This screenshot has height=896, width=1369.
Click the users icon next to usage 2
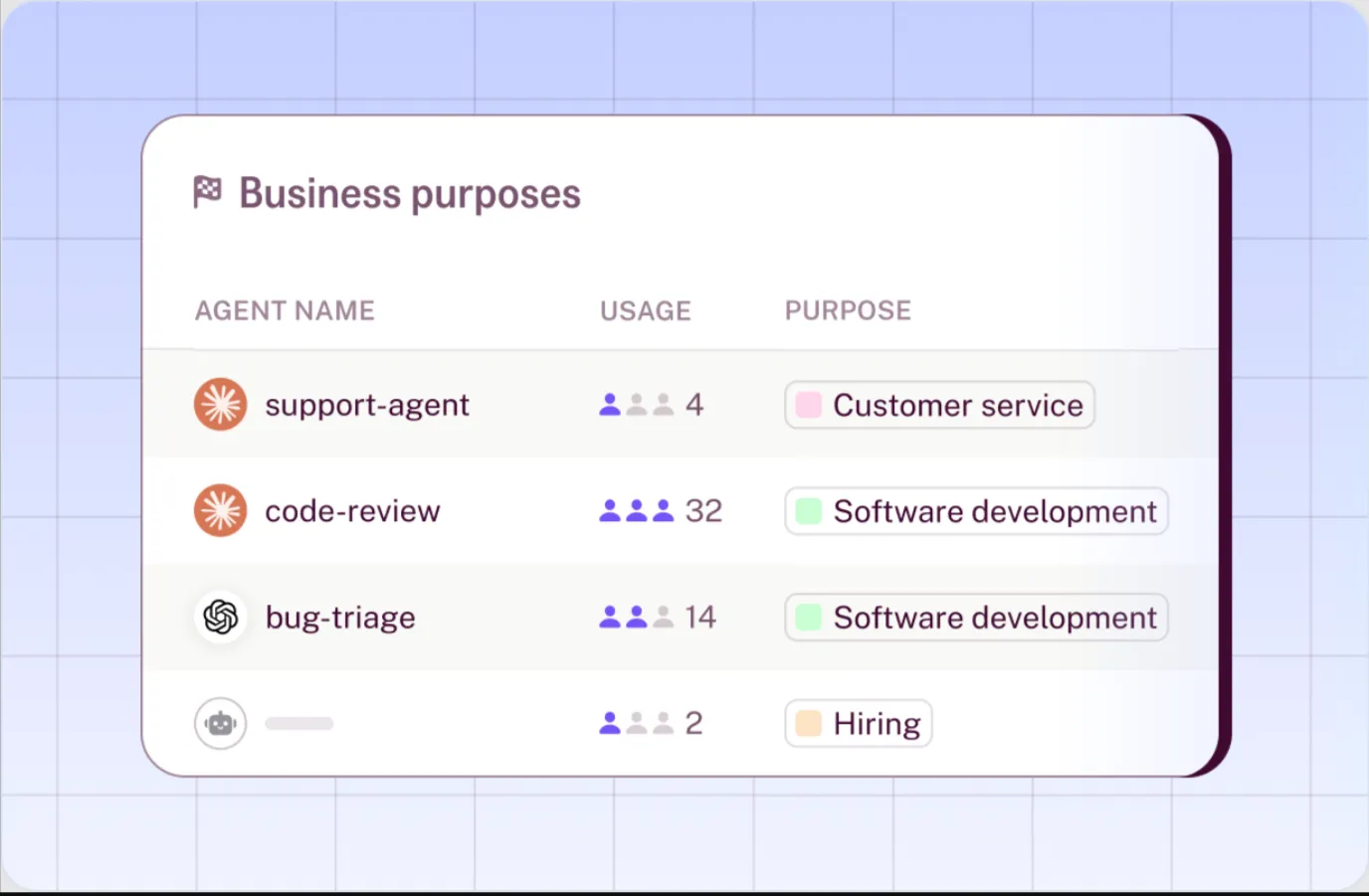pos(637,723)
